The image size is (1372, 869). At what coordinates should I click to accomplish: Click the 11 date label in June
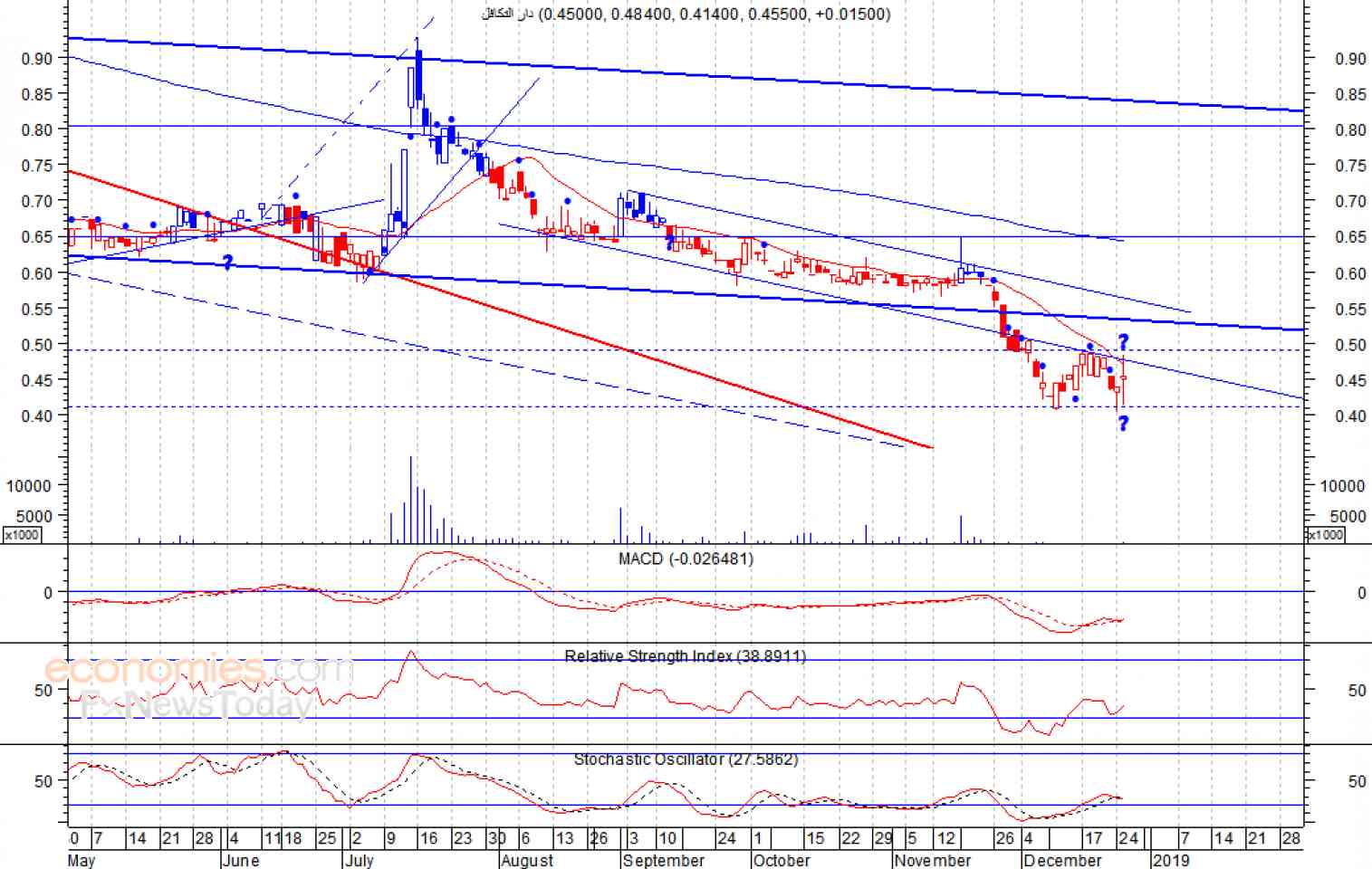[272, 838]
